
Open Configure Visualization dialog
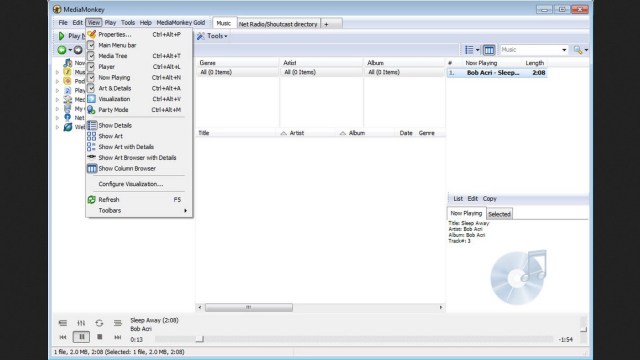(x=139, y=184)
